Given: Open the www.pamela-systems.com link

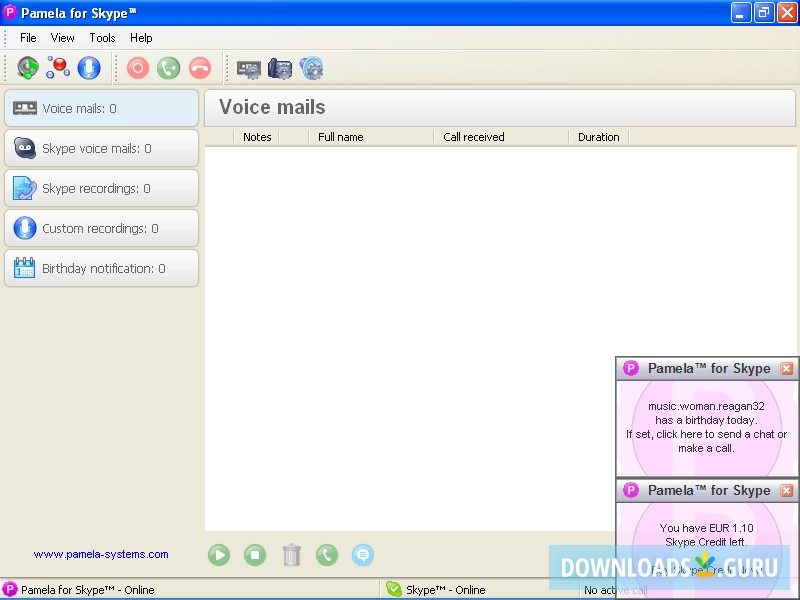Looking at the screenshot, I should 101,554.
